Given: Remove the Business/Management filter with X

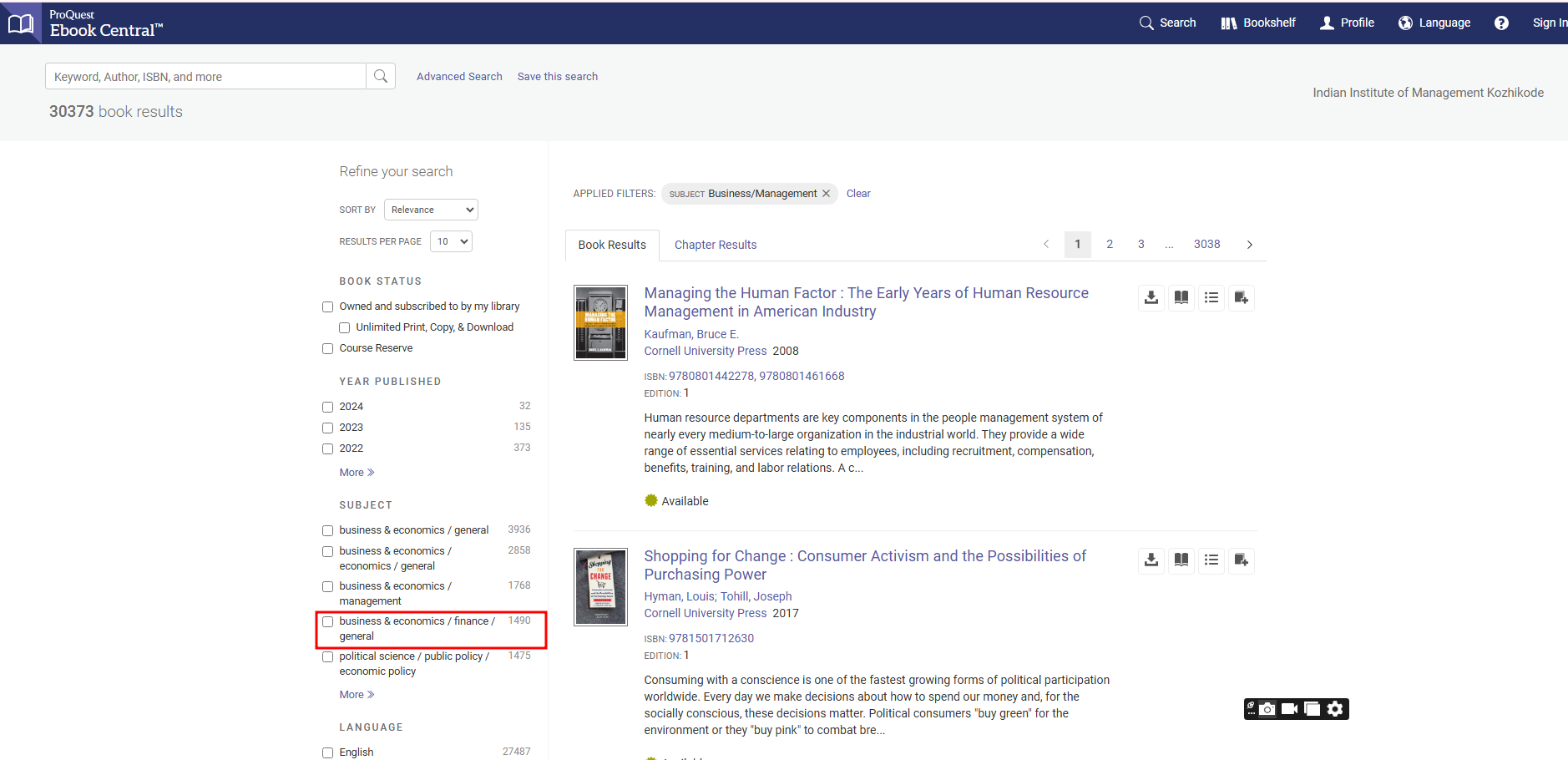Looking at the screenshot, I should (x=826, y=194).
